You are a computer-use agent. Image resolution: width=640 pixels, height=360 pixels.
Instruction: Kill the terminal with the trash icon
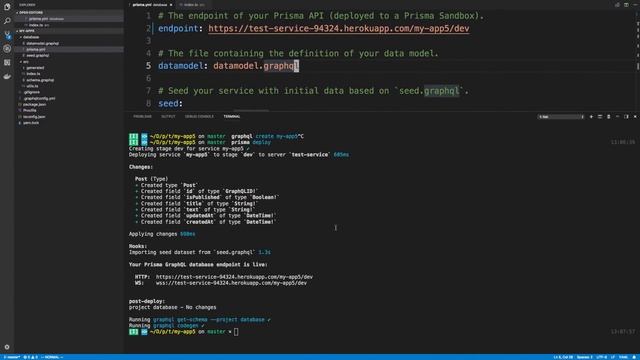tap(609, 117)
